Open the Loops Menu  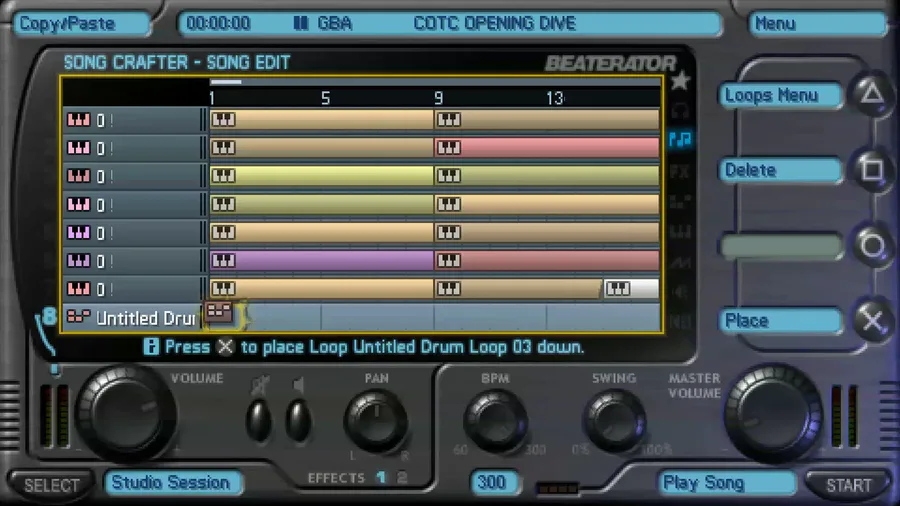(780, 95)
